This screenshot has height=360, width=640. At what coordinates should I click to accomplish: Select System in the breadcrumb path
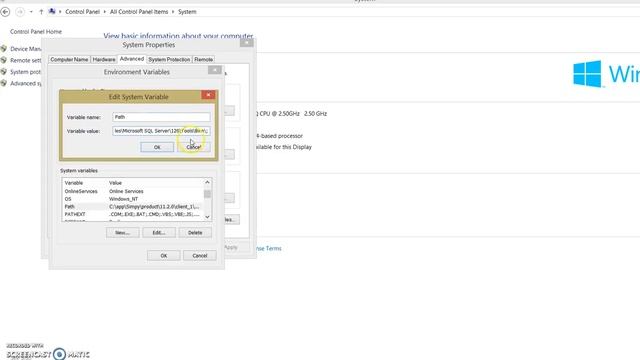click(187, 12)
